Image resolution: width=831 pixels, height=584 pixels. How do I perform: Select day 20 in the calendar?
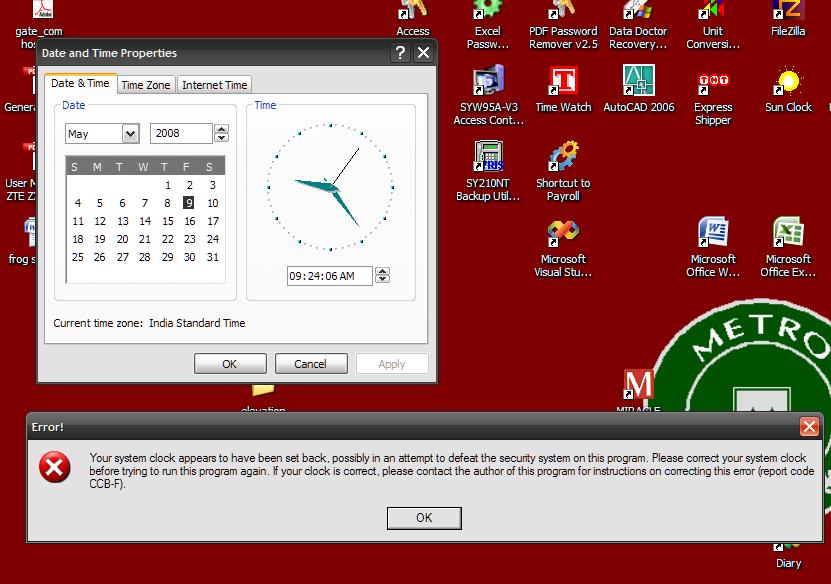point(122,239)
